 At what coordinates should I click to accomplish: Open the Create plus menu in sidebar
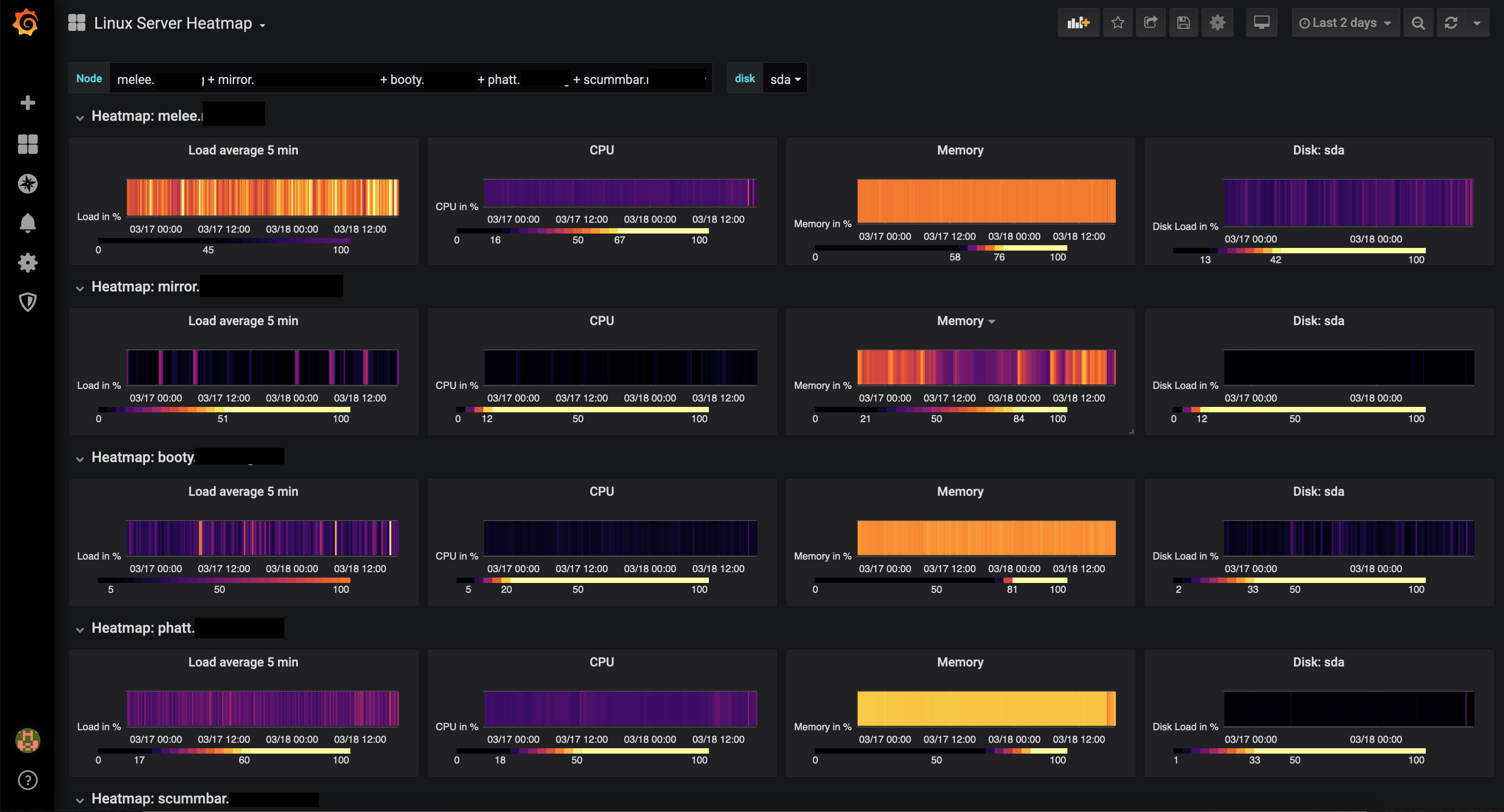tap(27, 103)
